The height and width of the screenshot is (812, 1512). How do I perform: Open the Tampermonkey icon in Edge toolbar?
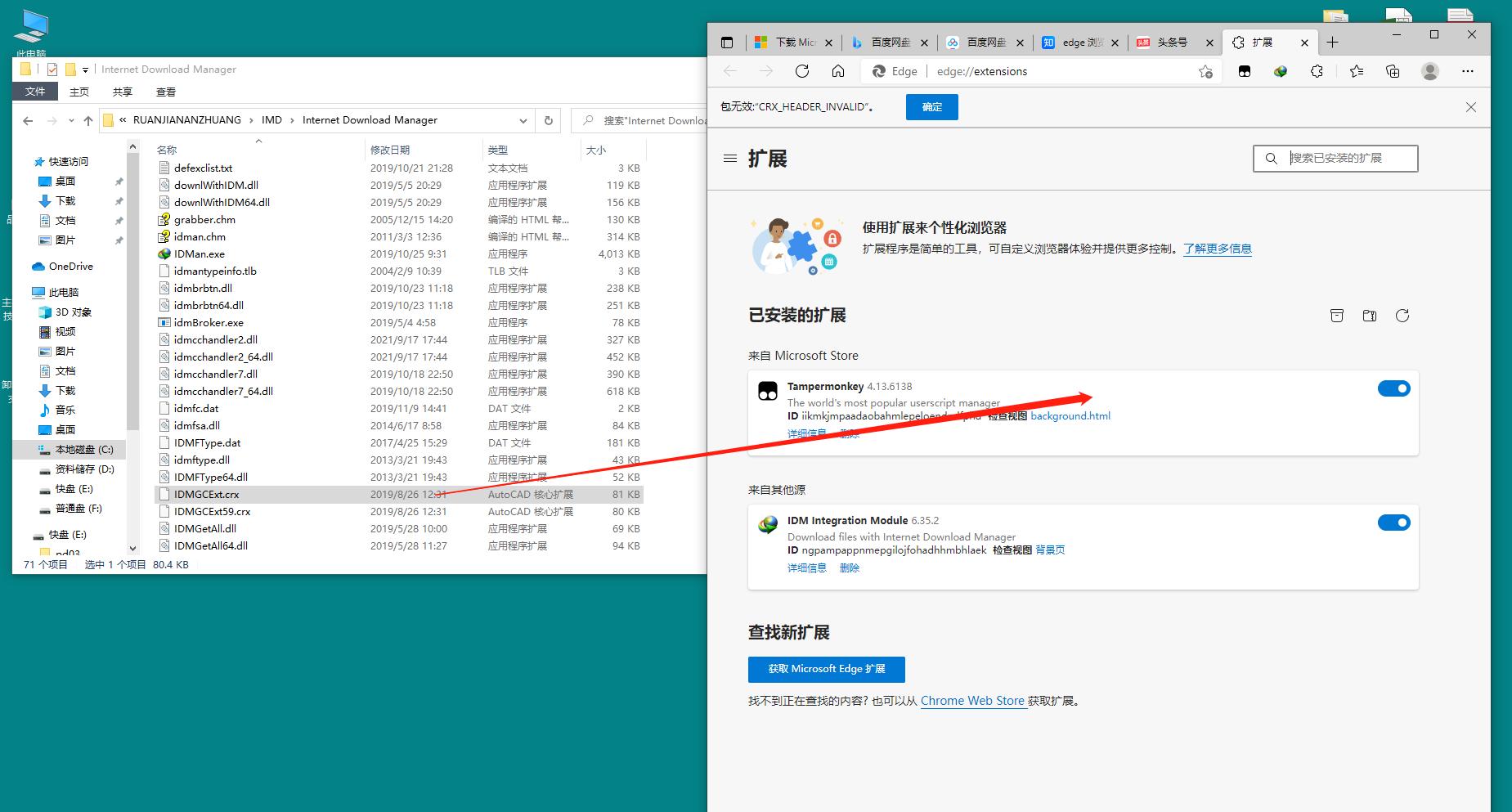click(x=1245, y=71)
